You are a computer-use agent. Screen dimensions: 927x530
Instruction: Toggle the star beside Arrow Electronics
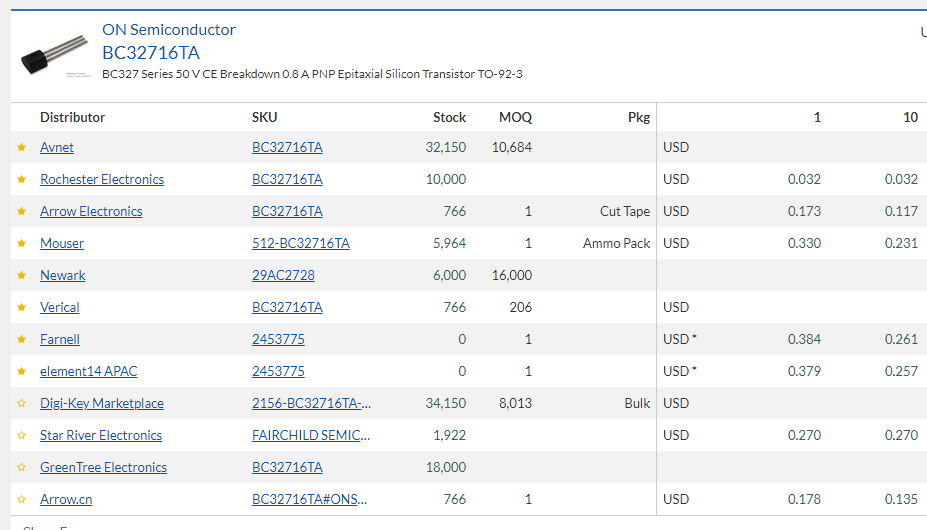tap(22, 211)
